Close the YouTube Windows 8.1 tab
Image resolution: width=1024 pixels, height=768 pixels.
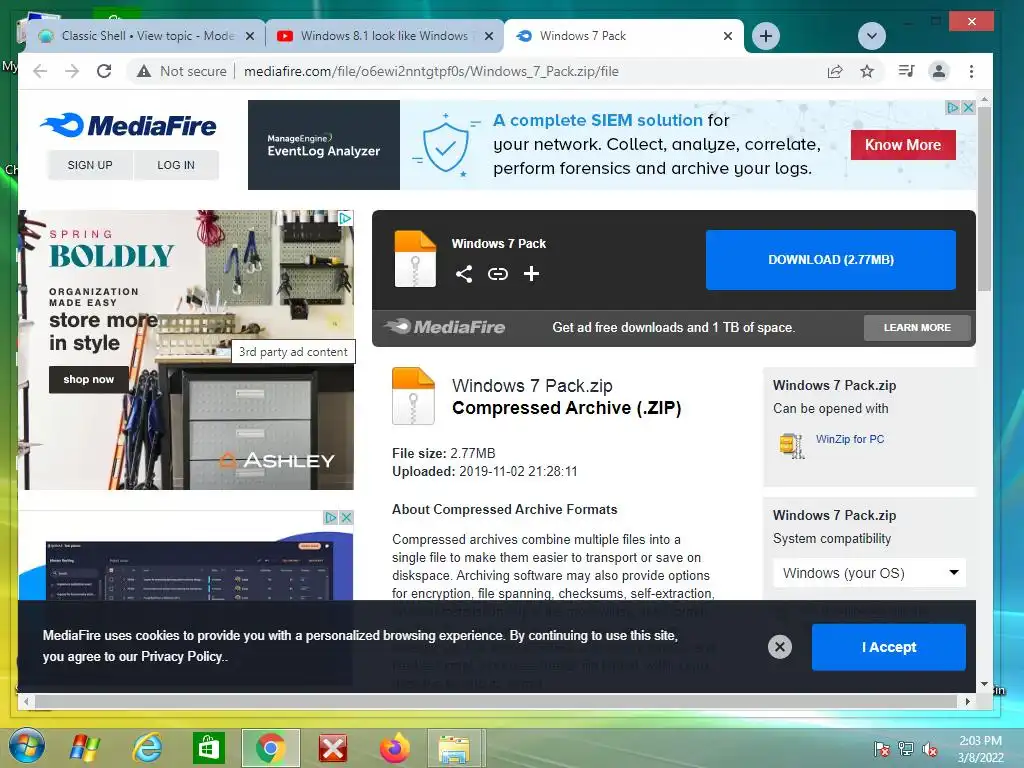click(488, 36)
